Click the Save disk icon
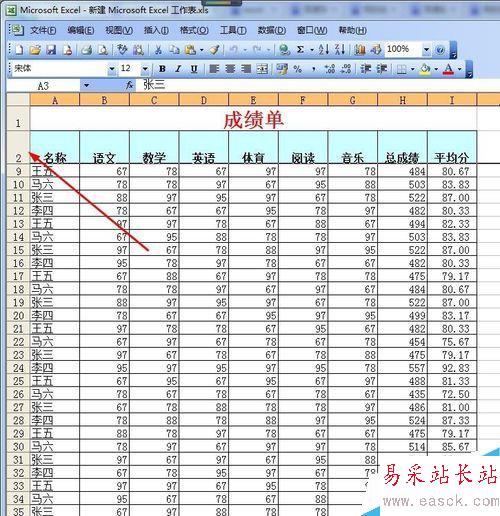The image size is (500, 516). pos(51,50)
